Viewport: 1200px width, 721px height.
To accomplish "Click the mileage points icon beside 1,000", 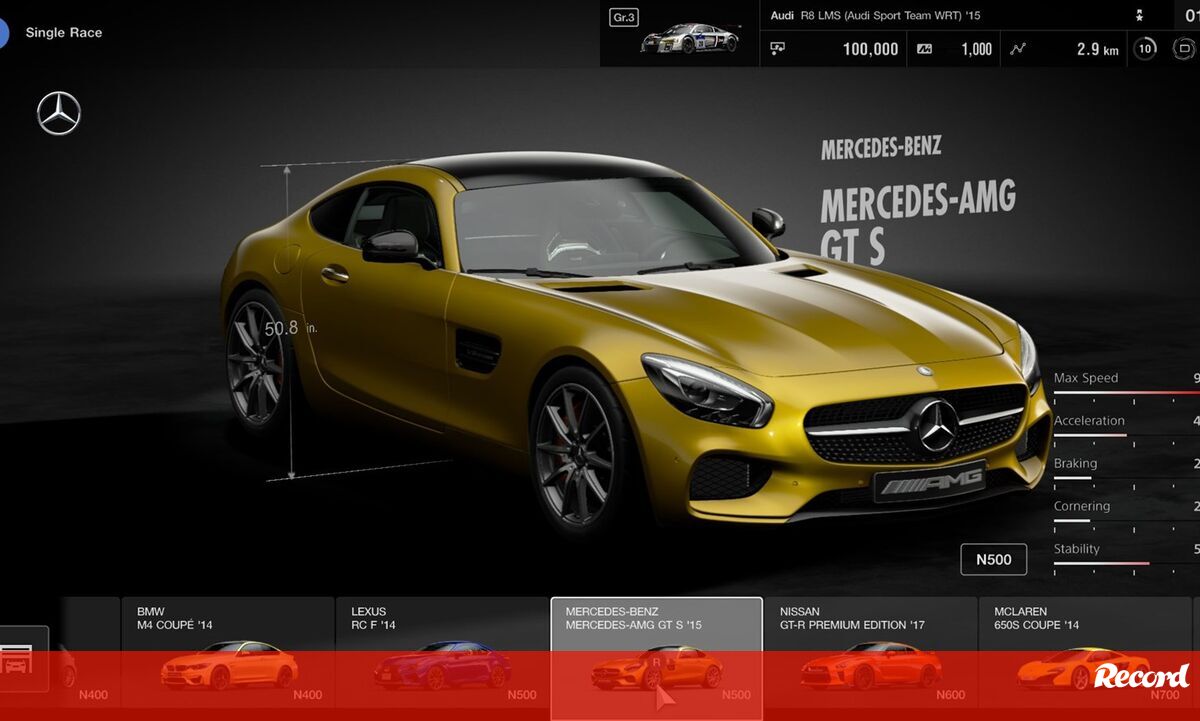I will [924, 48].
